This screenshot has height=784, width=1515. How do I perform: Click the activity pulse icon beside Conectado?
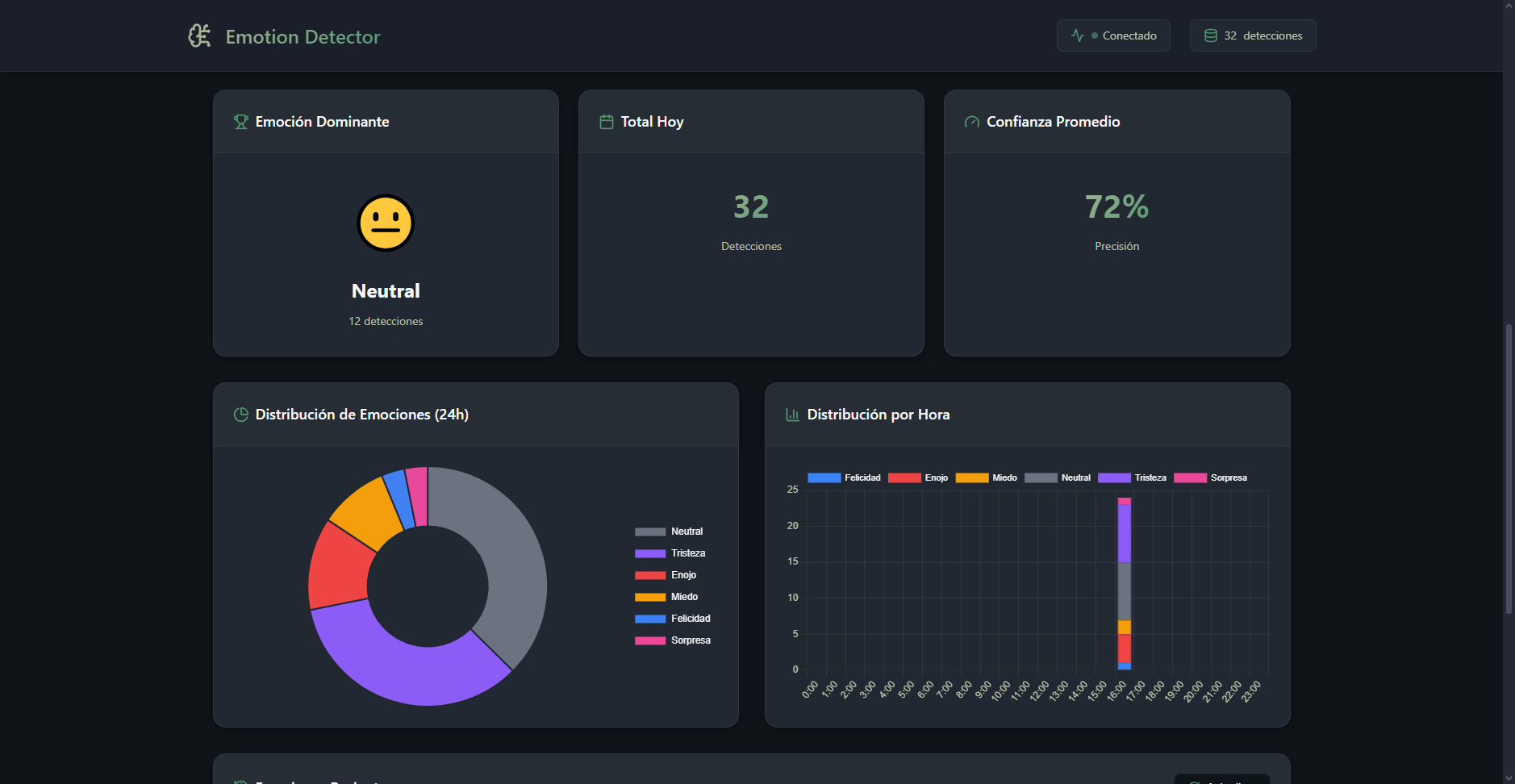coord(1077,35)
